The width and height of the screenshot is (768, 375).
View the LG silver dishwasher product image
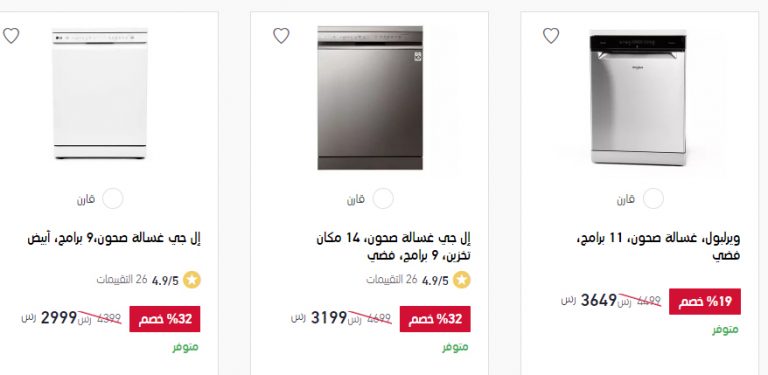point(370,98)
